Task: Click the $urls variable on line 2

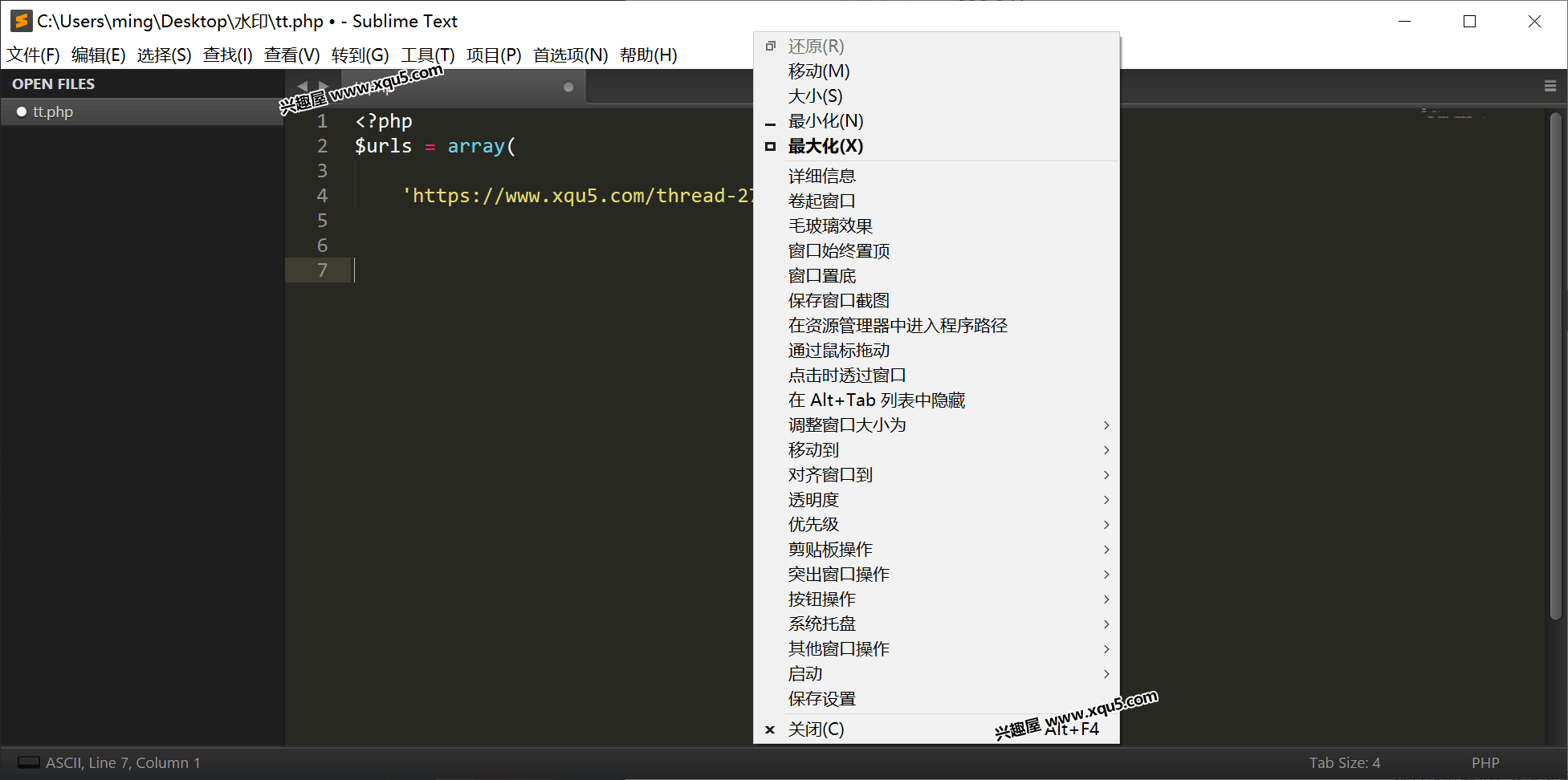Action: point(383,146)
